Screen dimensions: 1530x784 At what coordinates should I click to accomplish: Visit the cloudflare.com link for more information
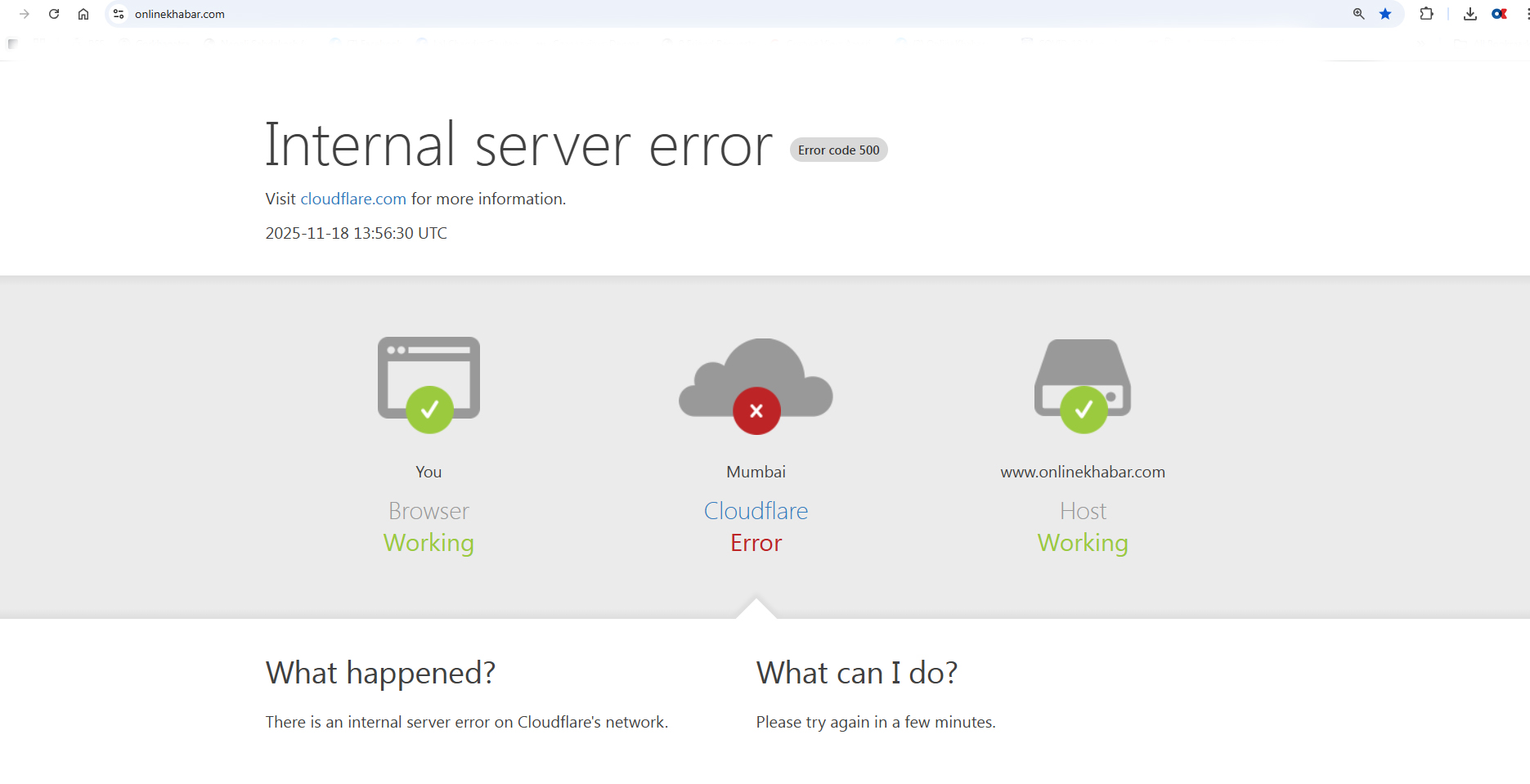[353, 199]
